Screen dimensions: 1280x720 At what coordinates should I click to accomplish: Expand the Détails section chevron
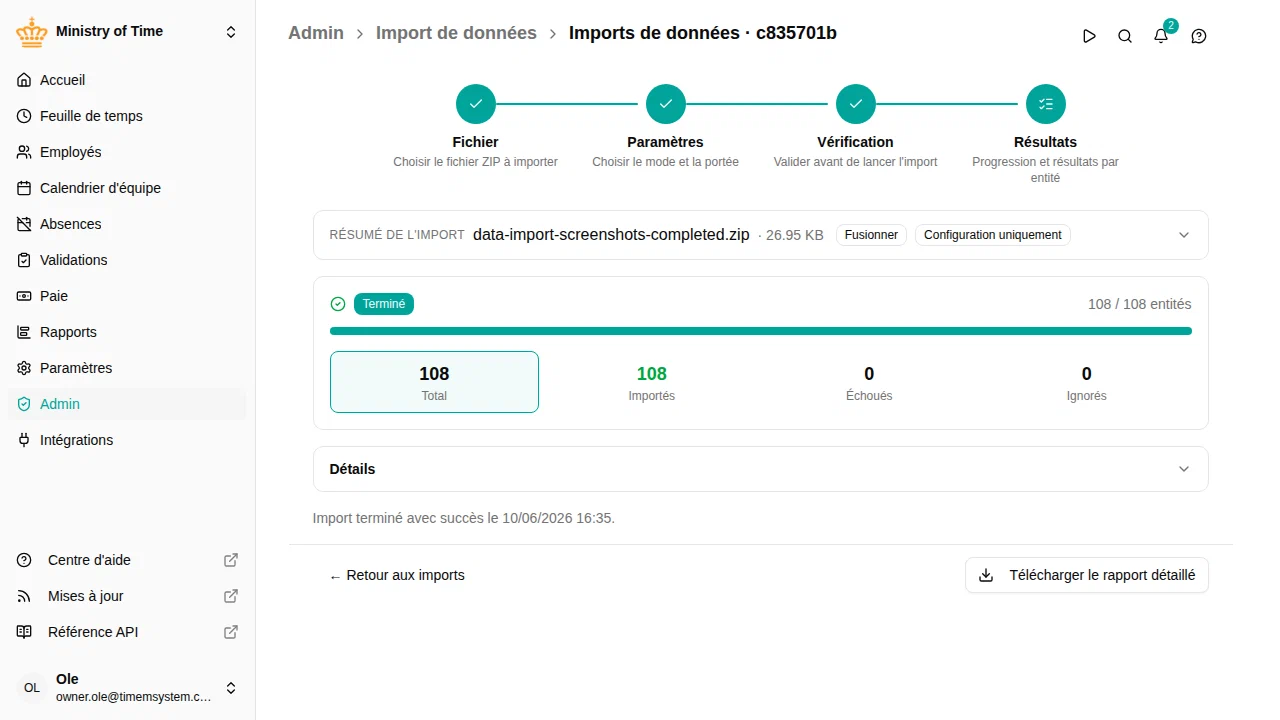click(x=1184, y=469)
